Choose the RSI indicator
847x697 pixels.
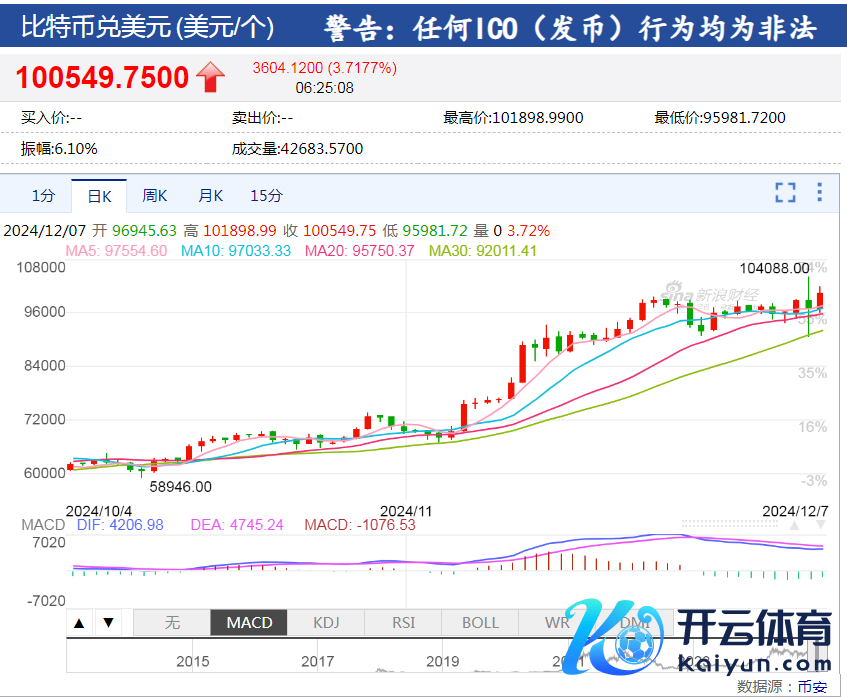click(x=403, y=623)
